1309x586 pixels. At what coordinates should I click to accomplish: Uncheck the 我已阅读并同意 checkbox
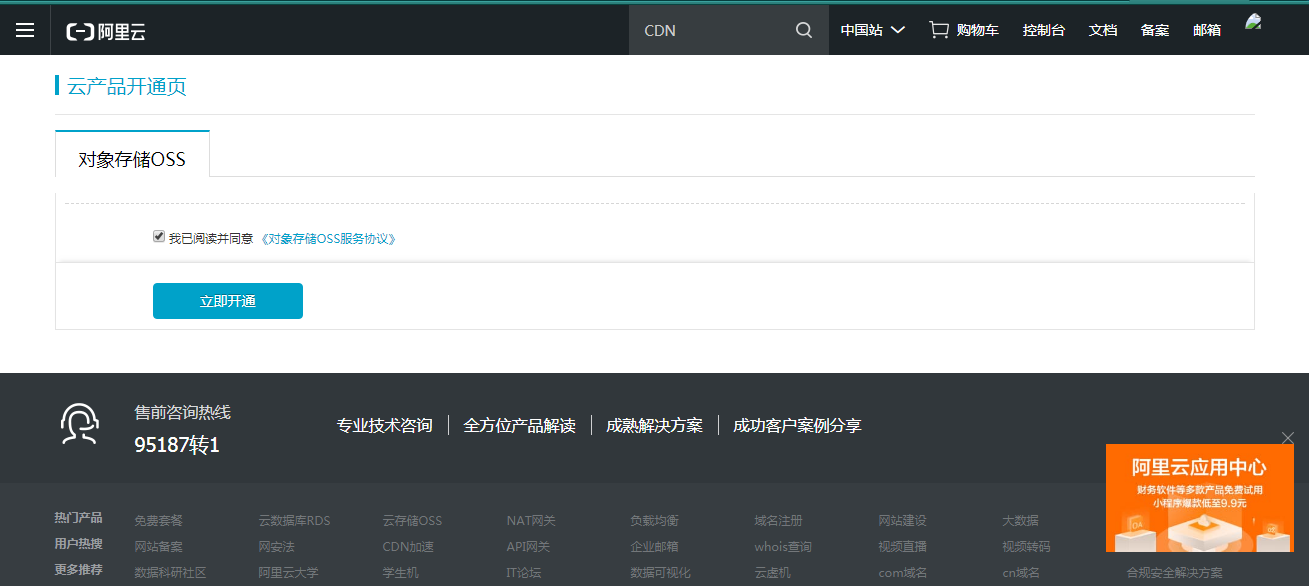click(x=159, y=236)
